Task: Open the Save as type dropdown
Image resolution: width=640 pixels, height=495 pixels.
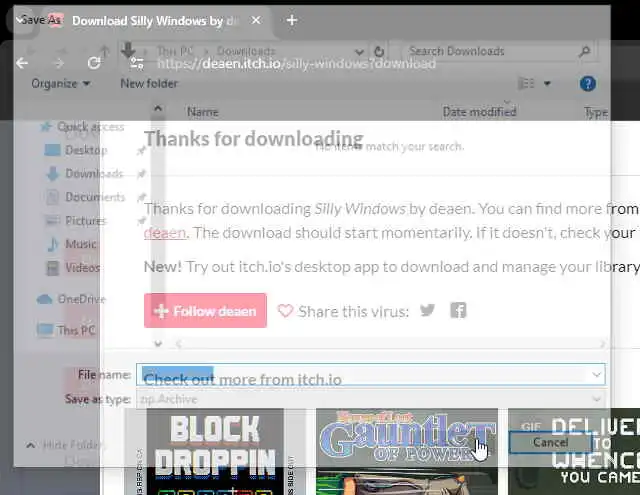Action: 371,399
